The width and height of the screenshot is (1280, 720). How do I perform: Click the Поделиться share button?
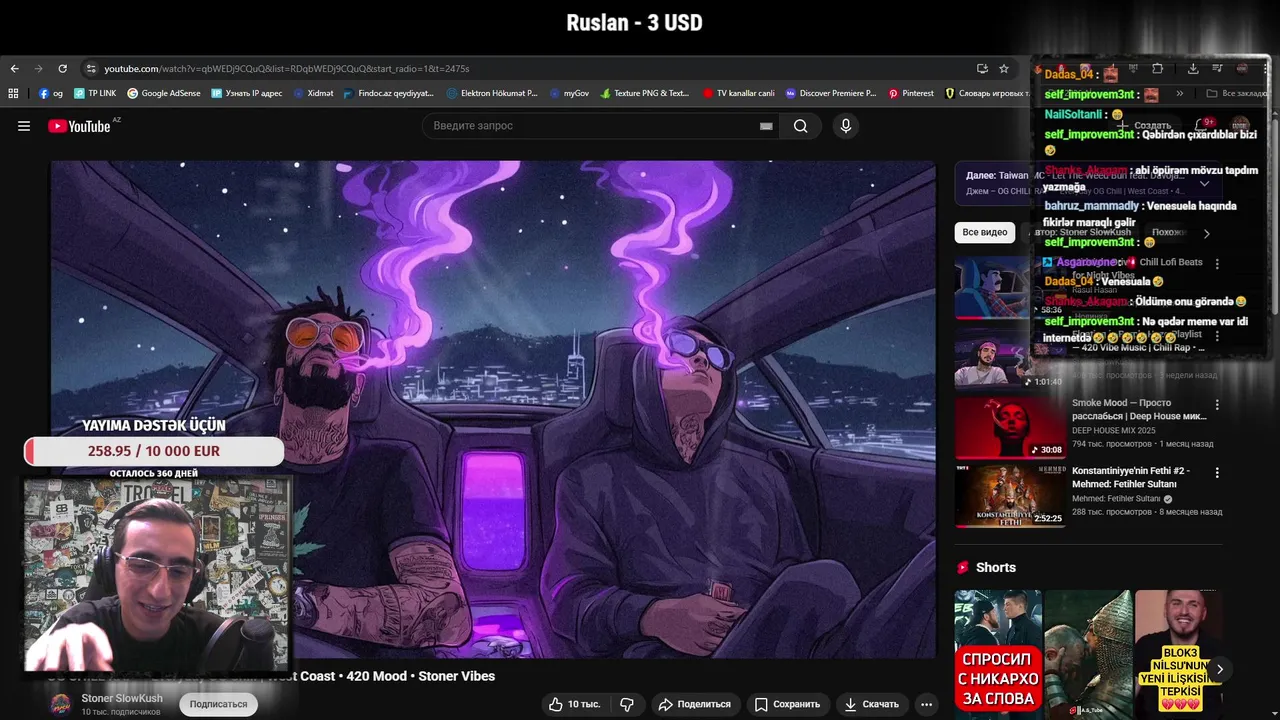coord(694,704)
